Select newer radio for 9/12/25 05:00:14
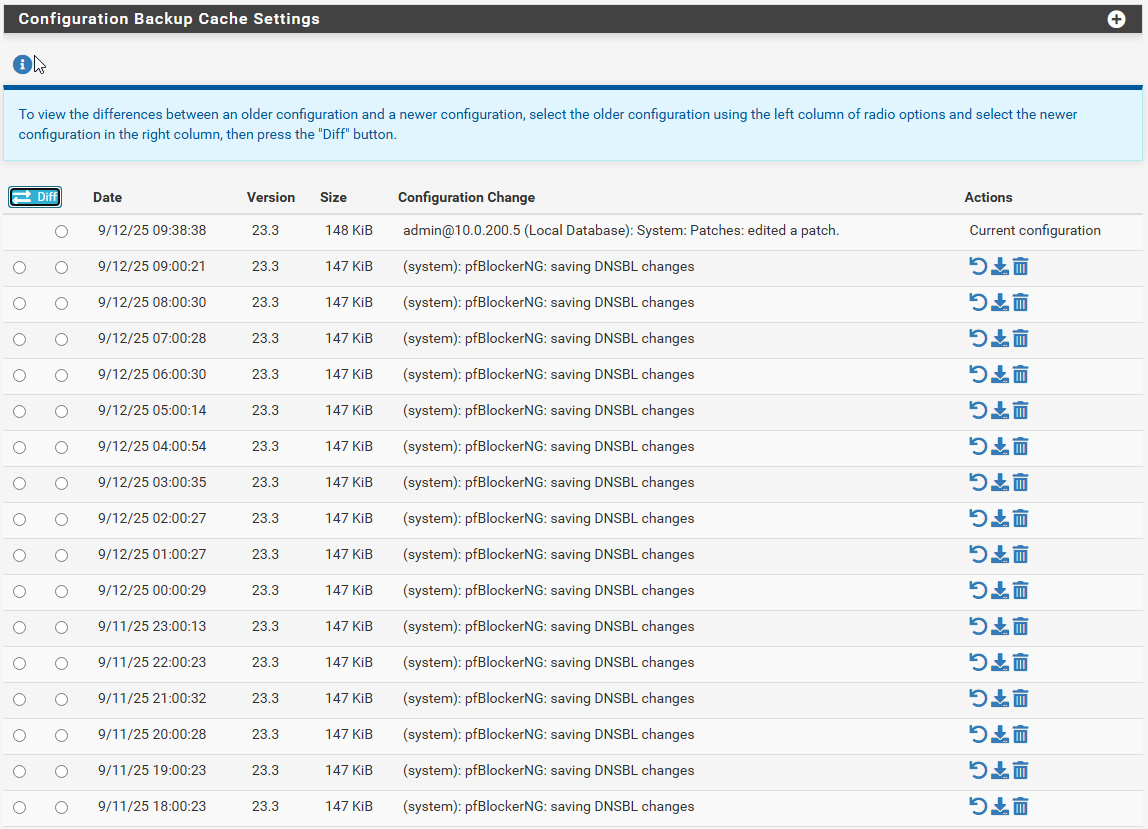The height and width of the screenshot is (829, 1148). coord(62,412)
